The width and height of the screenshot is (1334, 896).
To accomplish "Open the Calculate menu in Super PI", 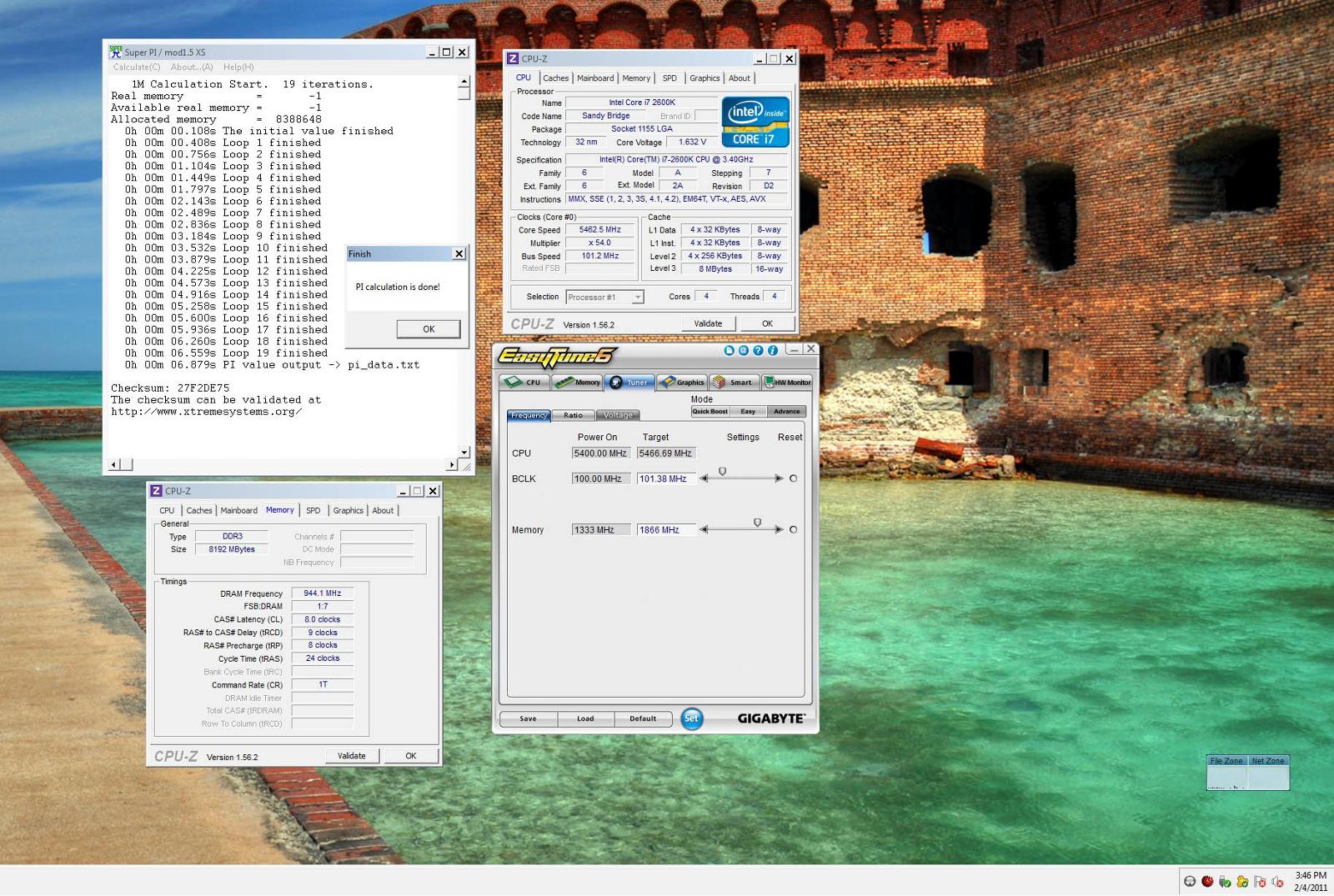I will 137,67.
